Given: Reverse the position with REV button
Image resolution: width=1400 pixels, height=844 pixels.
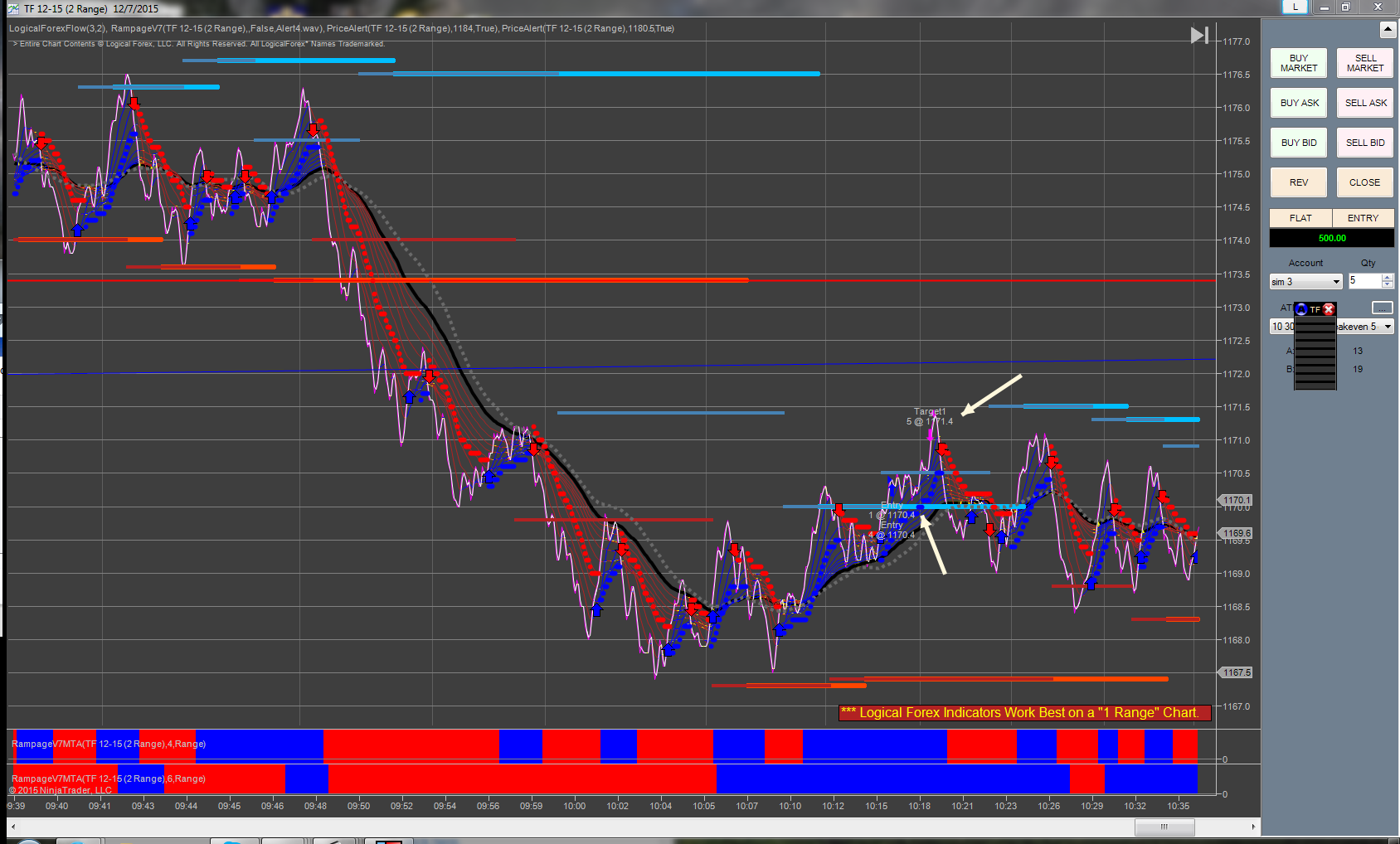Looking at the screenshot, I should click(1299, 182).
